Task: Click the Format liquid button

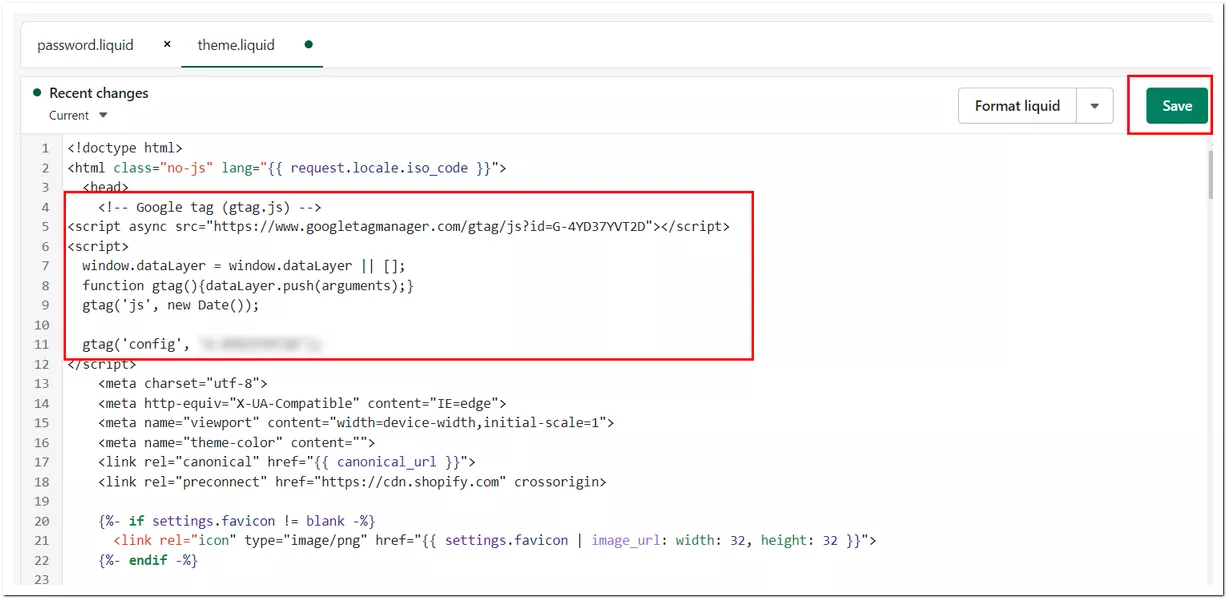Action: pyautogui.click(x=1017, y=105)
